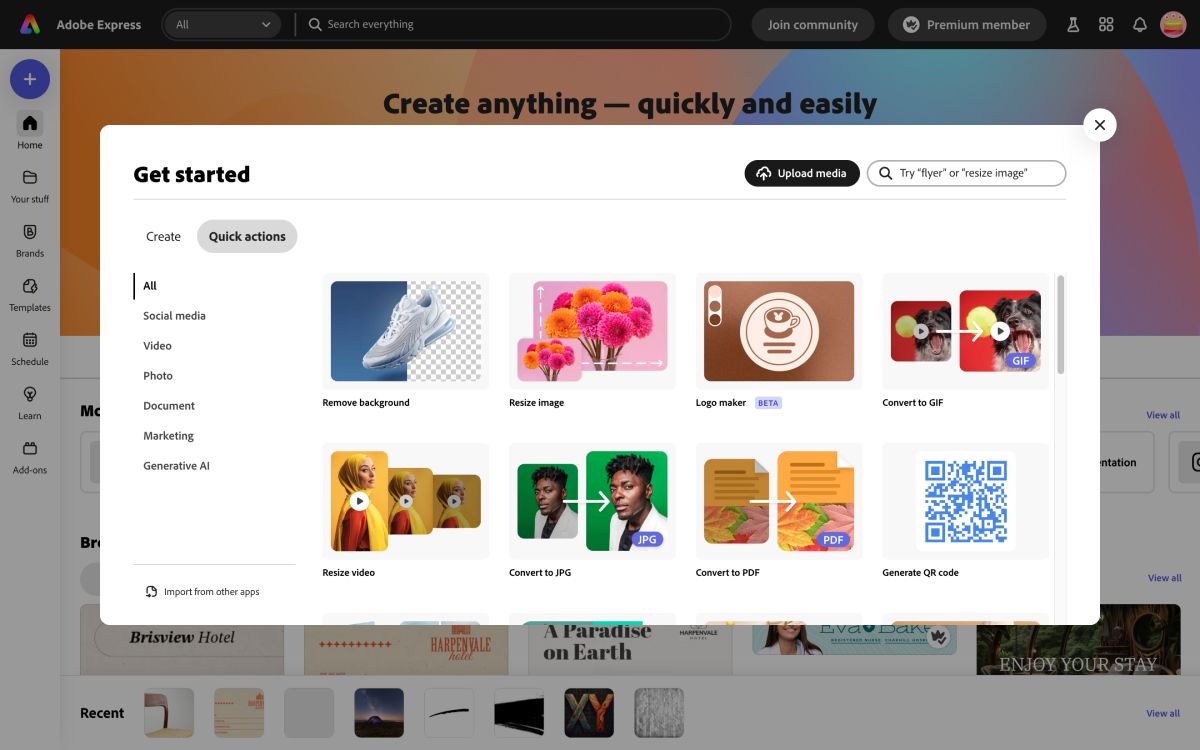Click the blue new project plus icon
This screenshot has width=1200, height=750.
29,79
